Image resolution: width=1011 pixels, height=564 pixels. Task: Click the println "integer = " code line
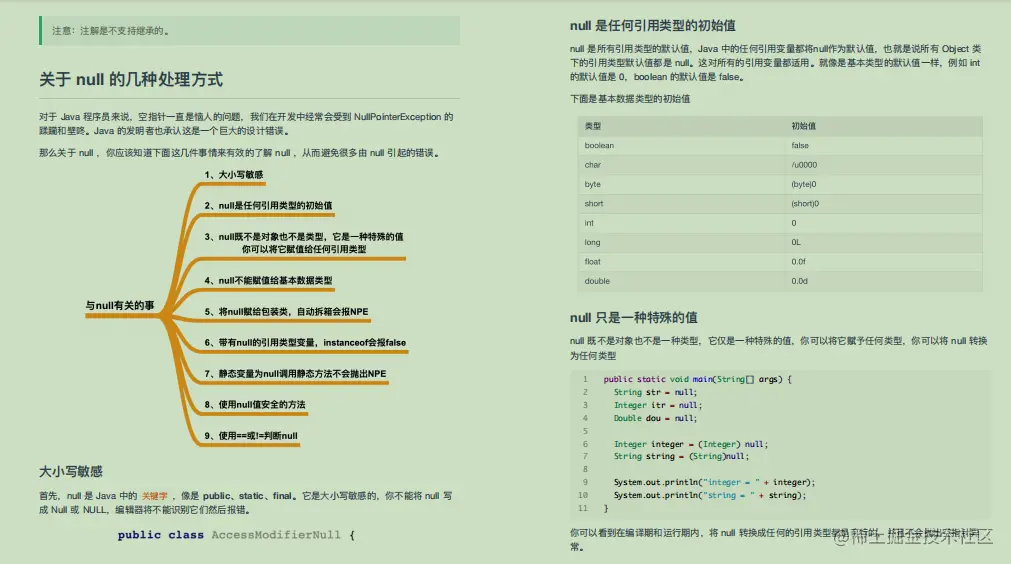[x=714, y=481]
